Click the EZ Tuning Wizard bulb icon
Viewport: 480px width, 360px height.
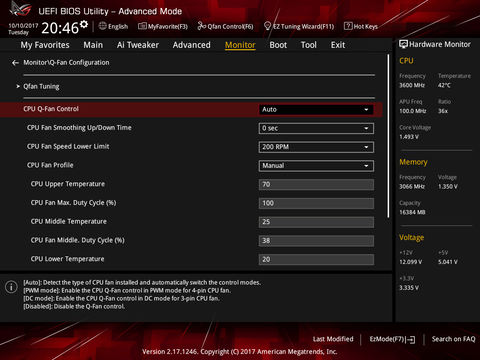coord(267,26)
